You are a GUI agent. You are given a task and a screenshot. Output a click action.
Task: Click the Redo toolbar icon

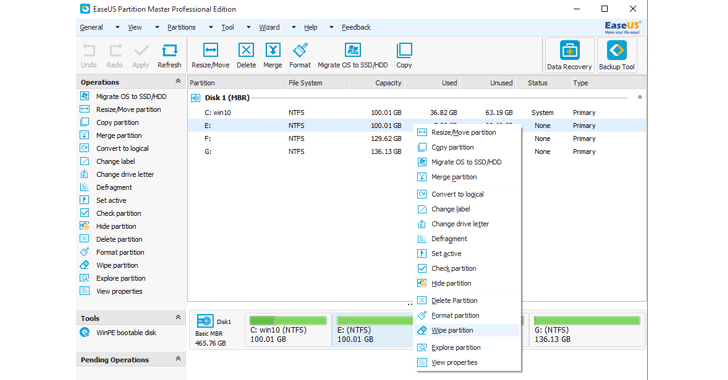[x=115, y=56]
